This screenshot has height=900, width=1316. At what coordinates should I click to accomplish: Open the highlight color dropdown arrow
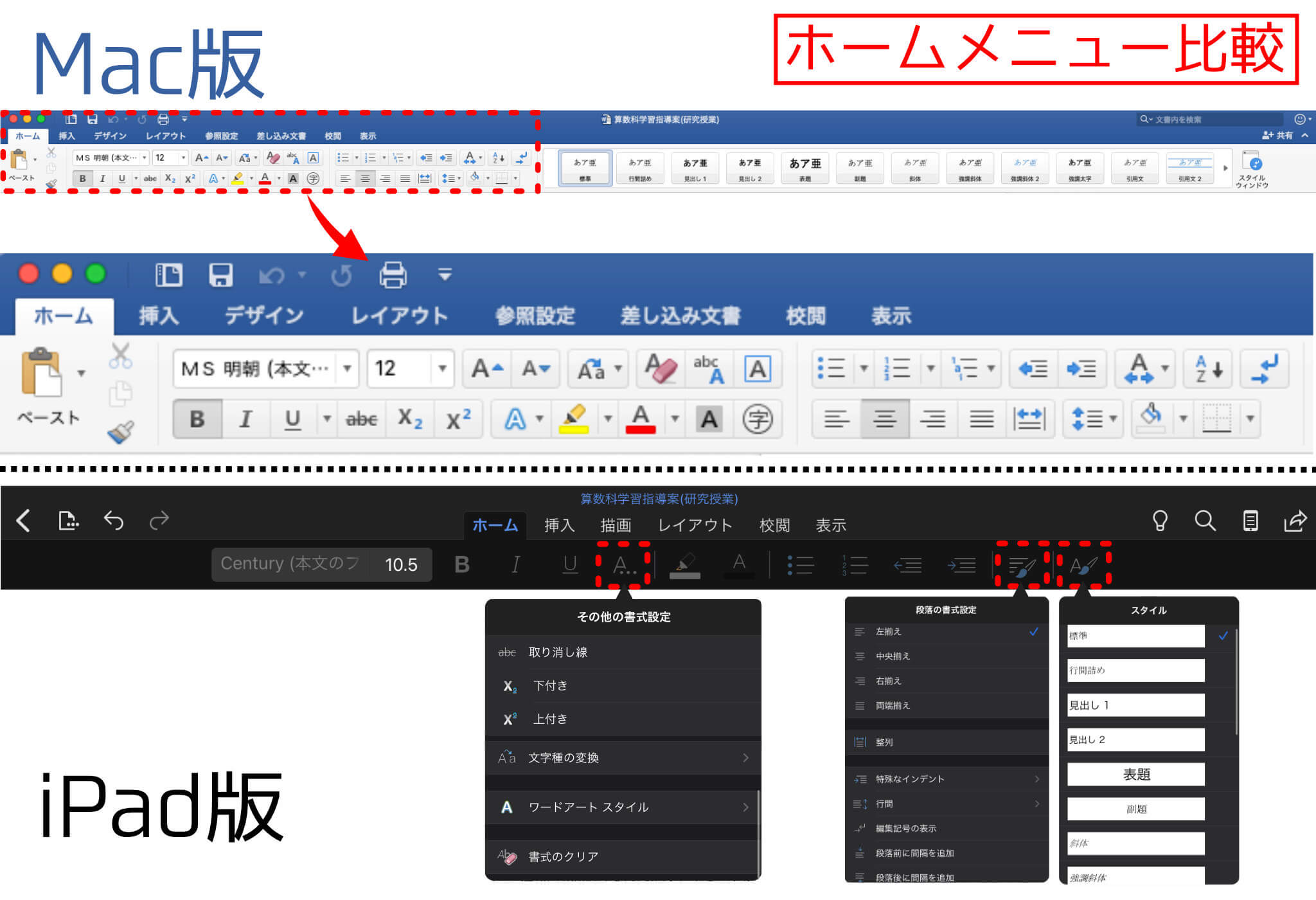[607, 419]
